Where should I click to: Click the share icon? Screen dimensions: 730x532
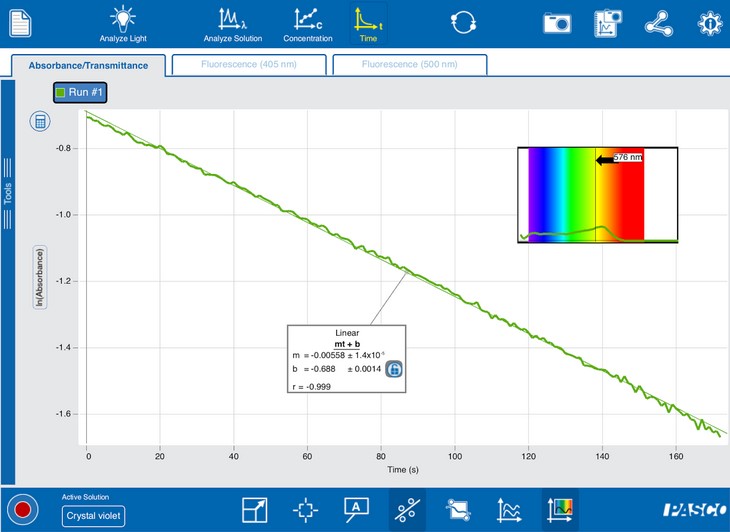(658, 23)
